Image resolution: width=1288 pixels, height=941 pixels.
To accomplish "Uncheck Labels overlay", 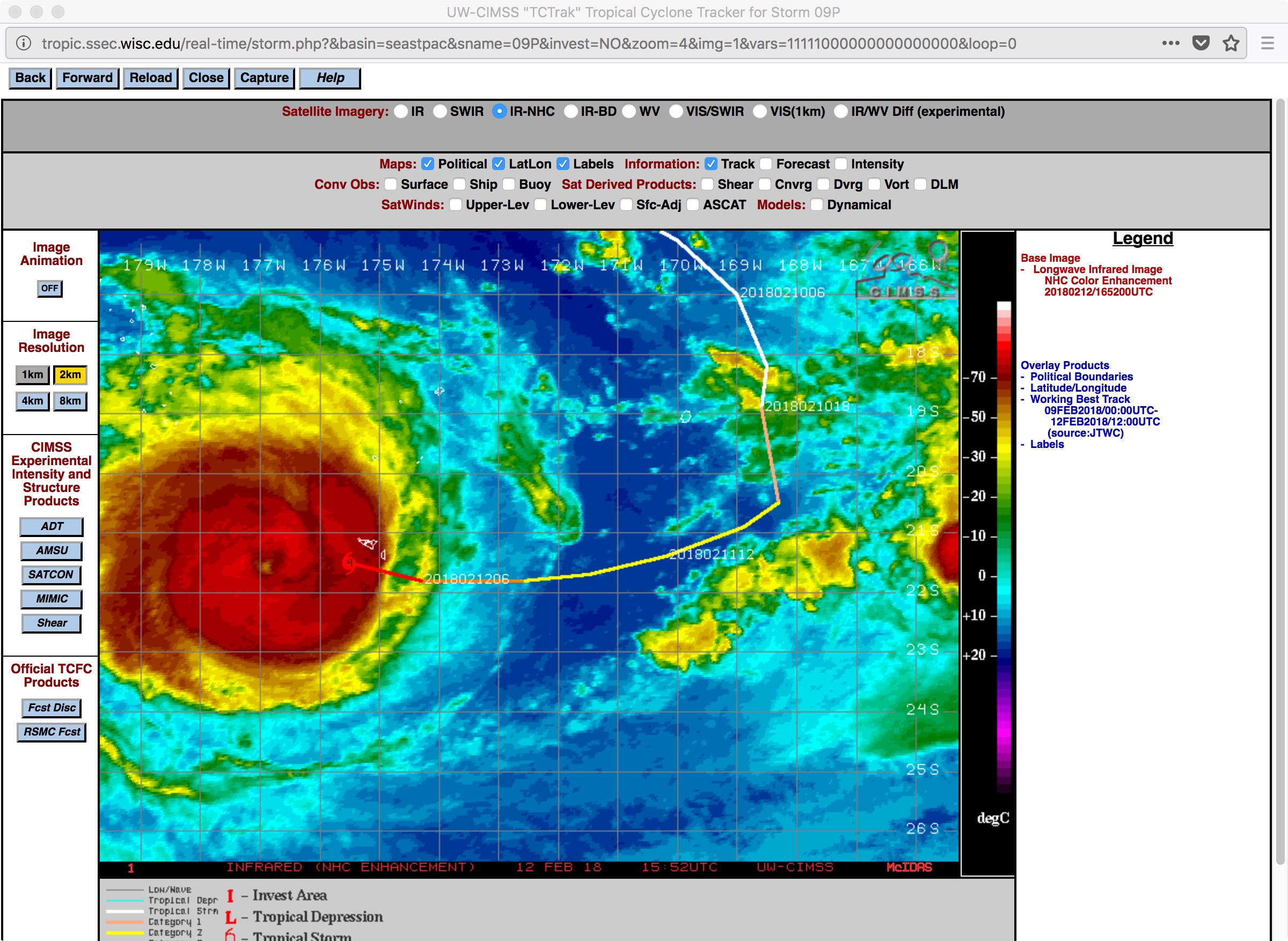I will 563,164.
